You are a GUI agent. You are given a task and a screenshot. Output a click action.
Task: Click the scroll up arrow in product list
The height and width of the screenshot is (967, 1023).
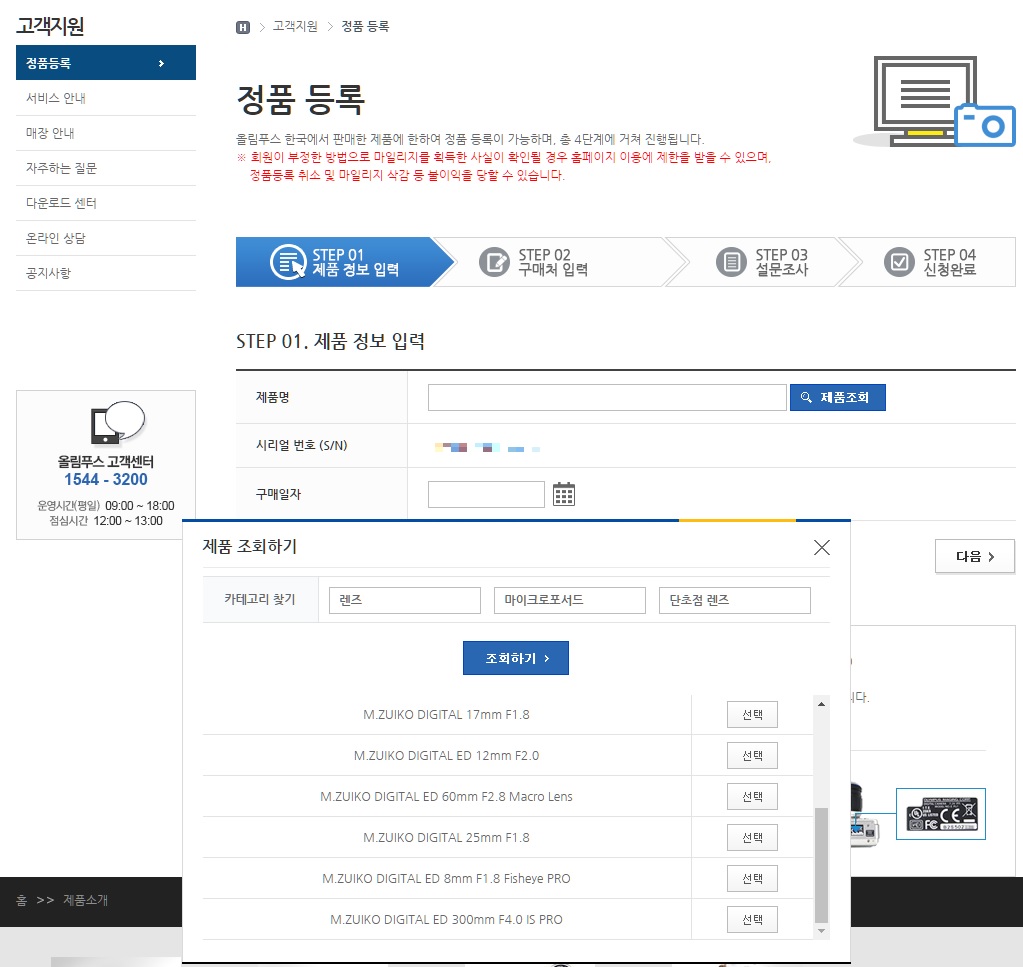tap(821, 704)
